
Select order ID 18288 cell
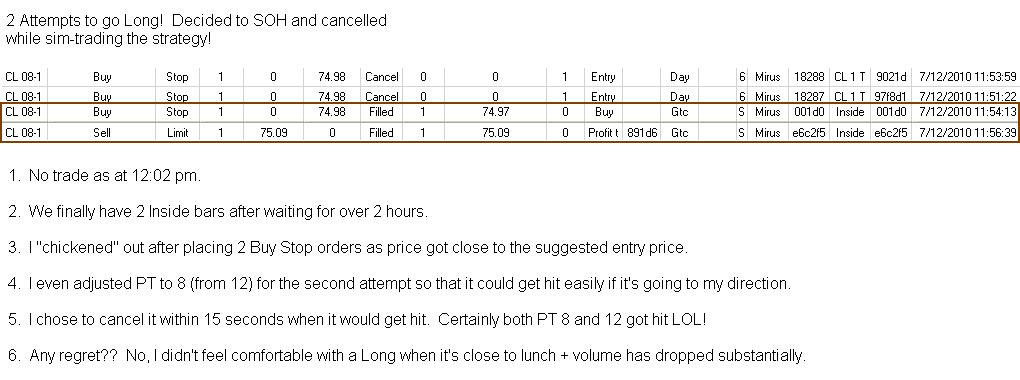[804, 77]
